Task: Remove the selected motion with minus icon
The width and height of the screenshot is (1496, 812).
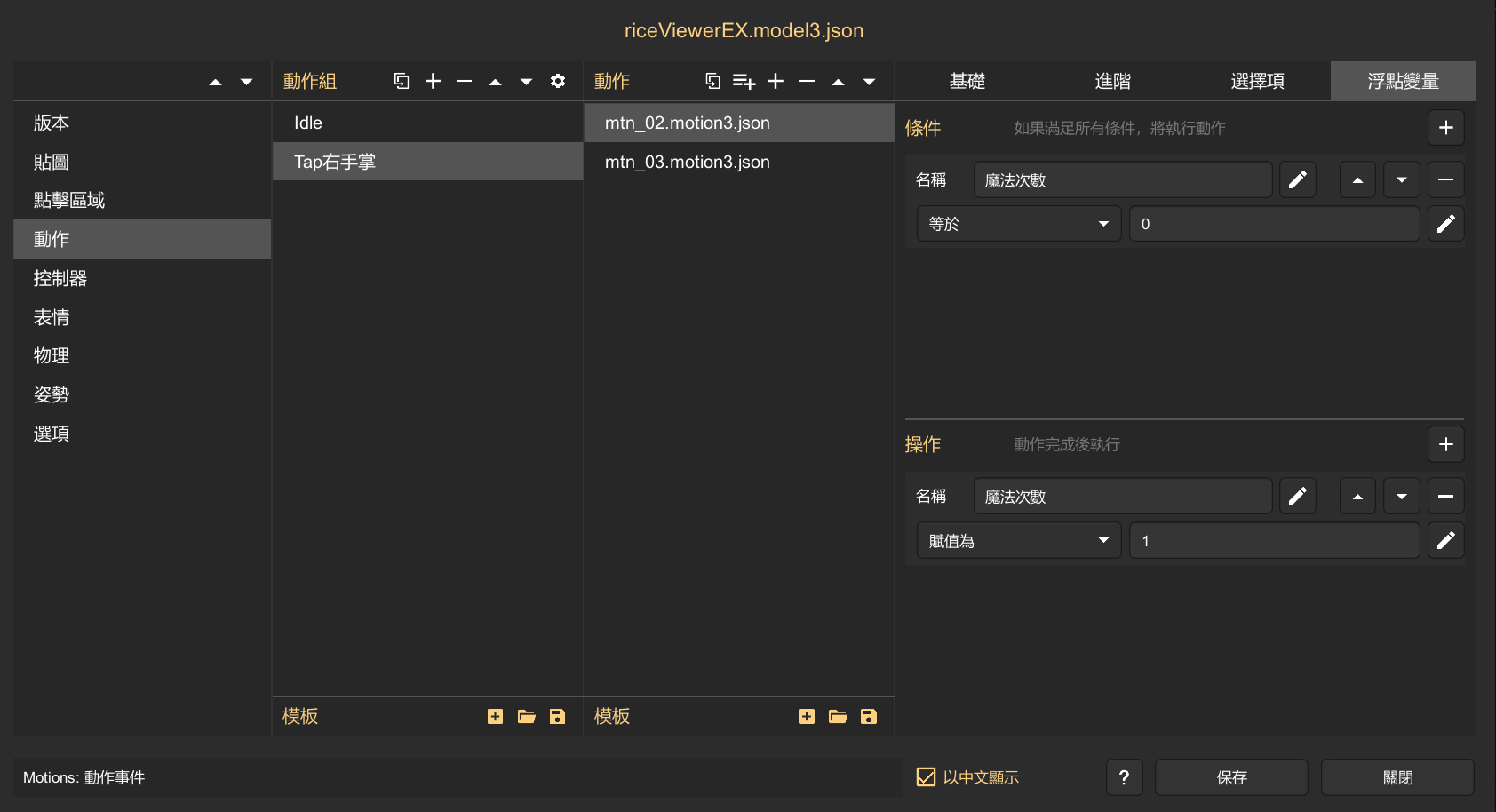Action: coord(807,82)
